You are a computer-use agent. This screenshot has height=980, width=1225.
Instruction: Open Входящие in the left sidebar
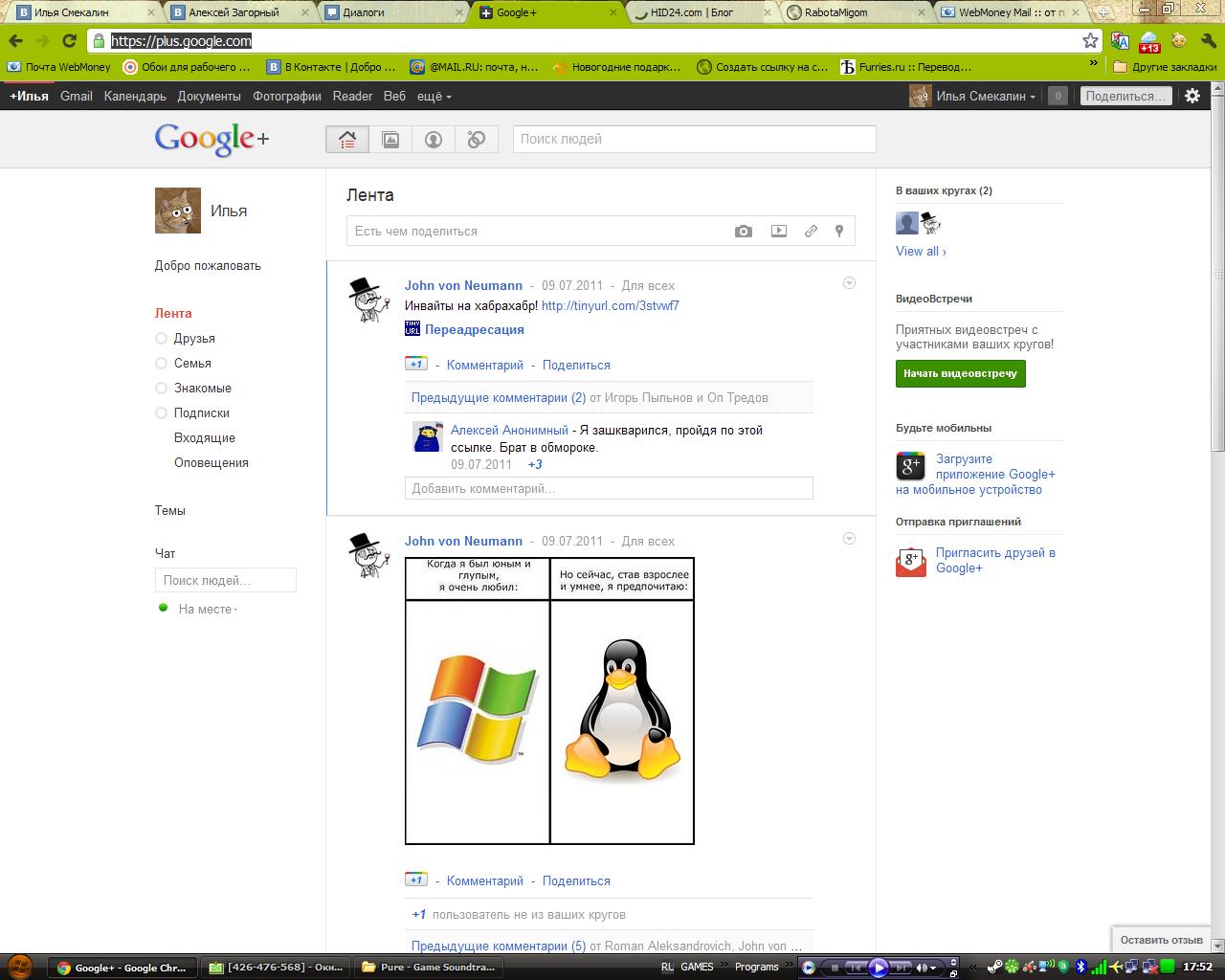(x=205, y=437)
